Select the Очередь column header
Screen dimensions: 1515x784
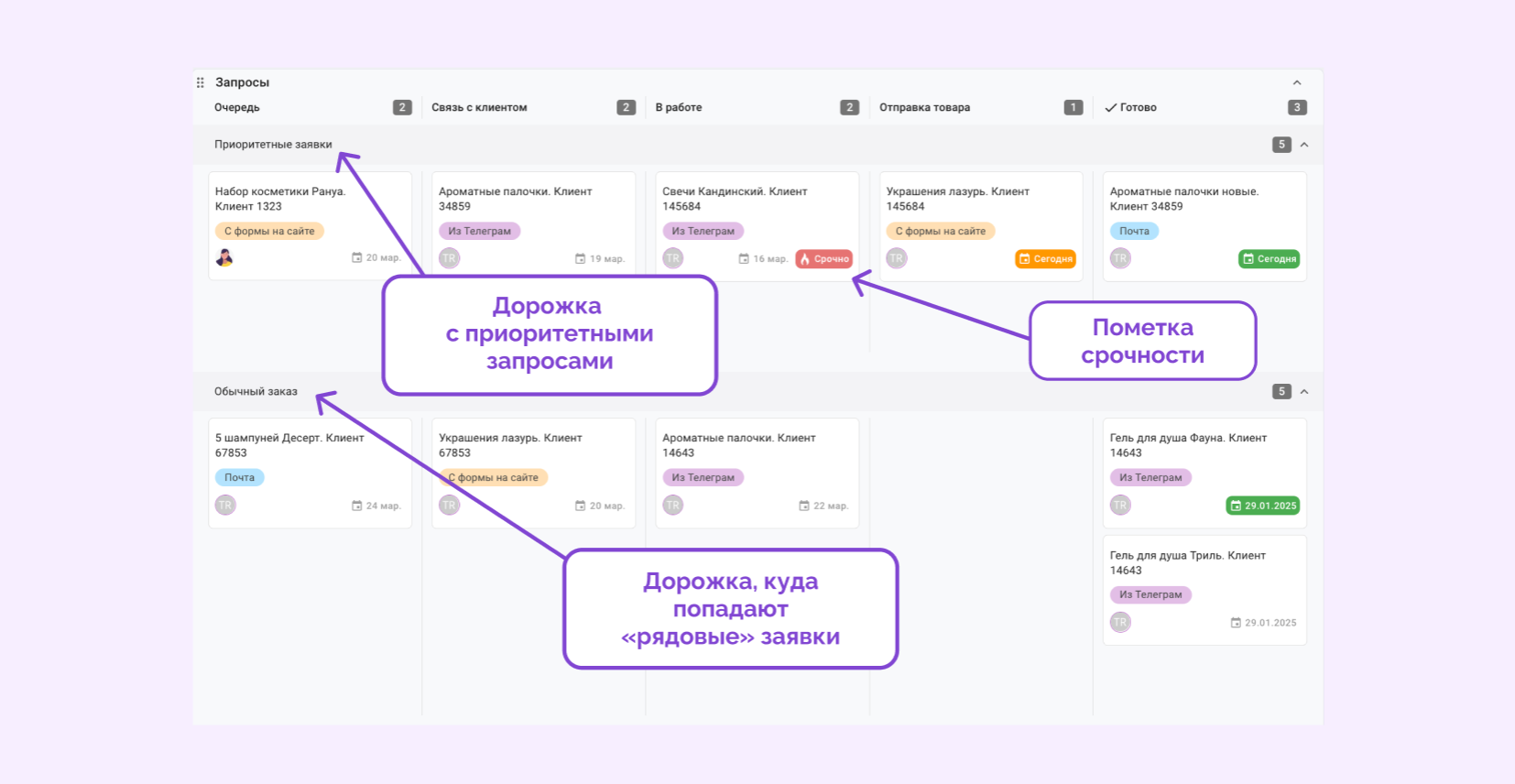click(x=237, y=108)
